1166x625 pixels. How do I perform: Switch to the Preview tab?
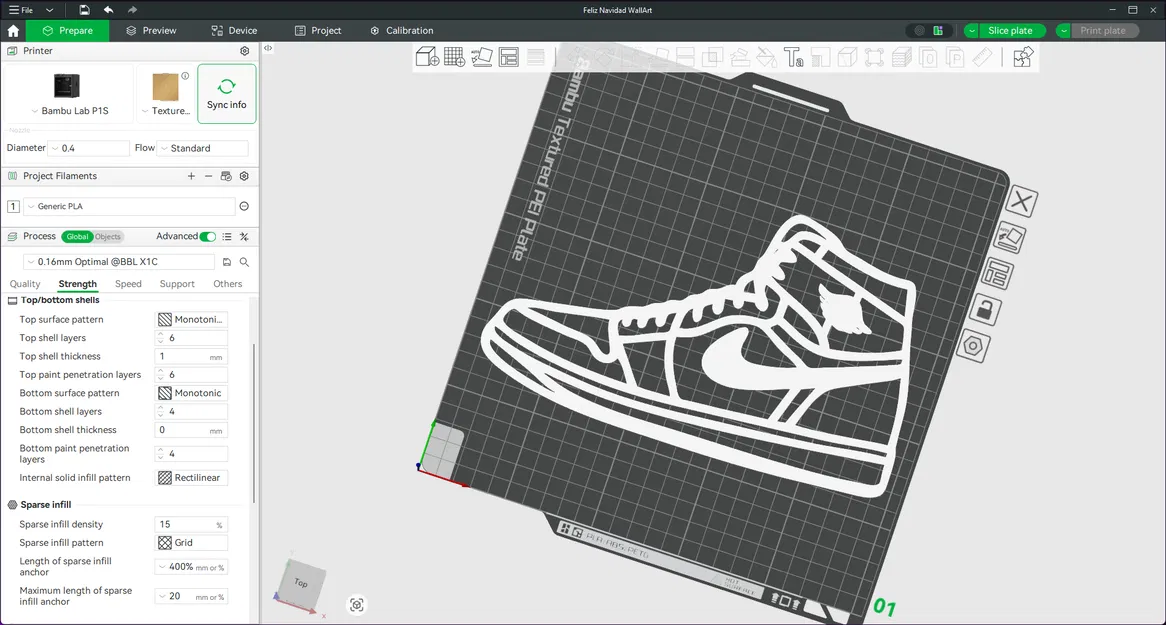pyautogui.click(x=151, y=31)
